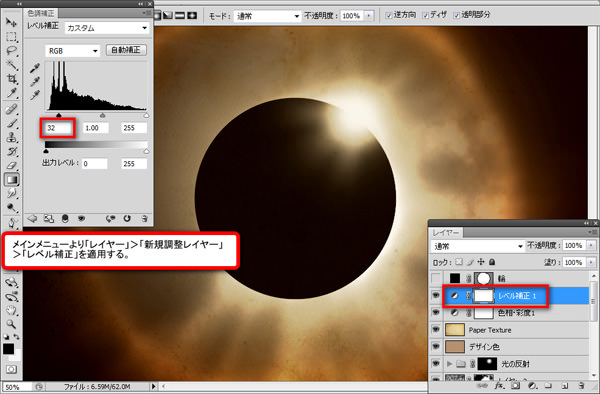Open モード blend mode dropdown in options bar
The width and height of the screenshot is (600, 394).
[x=267, y=16]
